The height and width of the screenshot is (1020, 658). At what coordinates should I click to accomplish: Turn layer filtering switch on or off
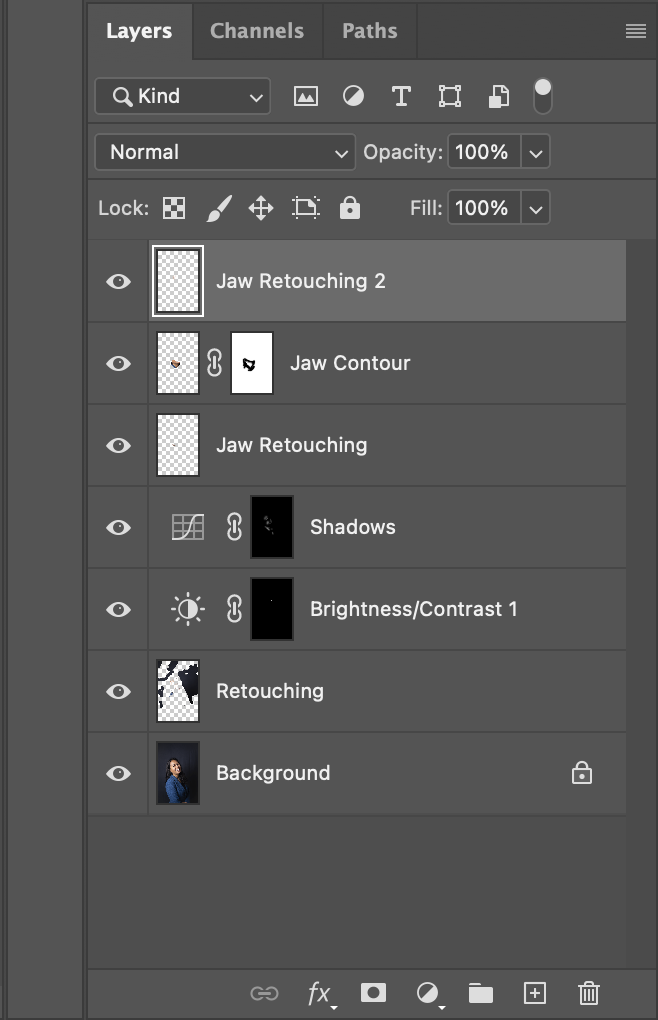542,96
